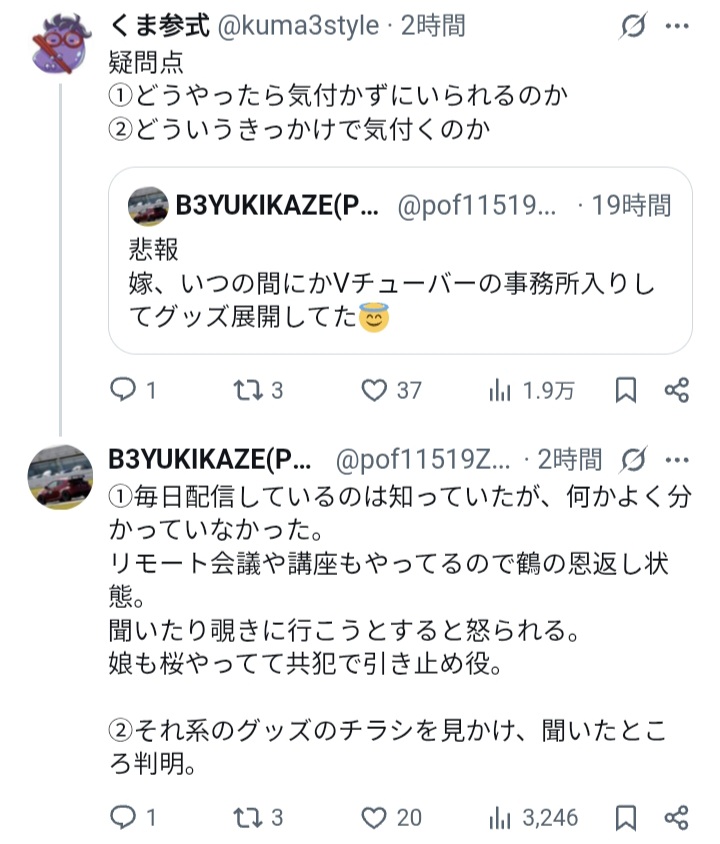Reply to the kuma3style tweet
Viewport: 720px width, 844px height.
pos(122,391)
